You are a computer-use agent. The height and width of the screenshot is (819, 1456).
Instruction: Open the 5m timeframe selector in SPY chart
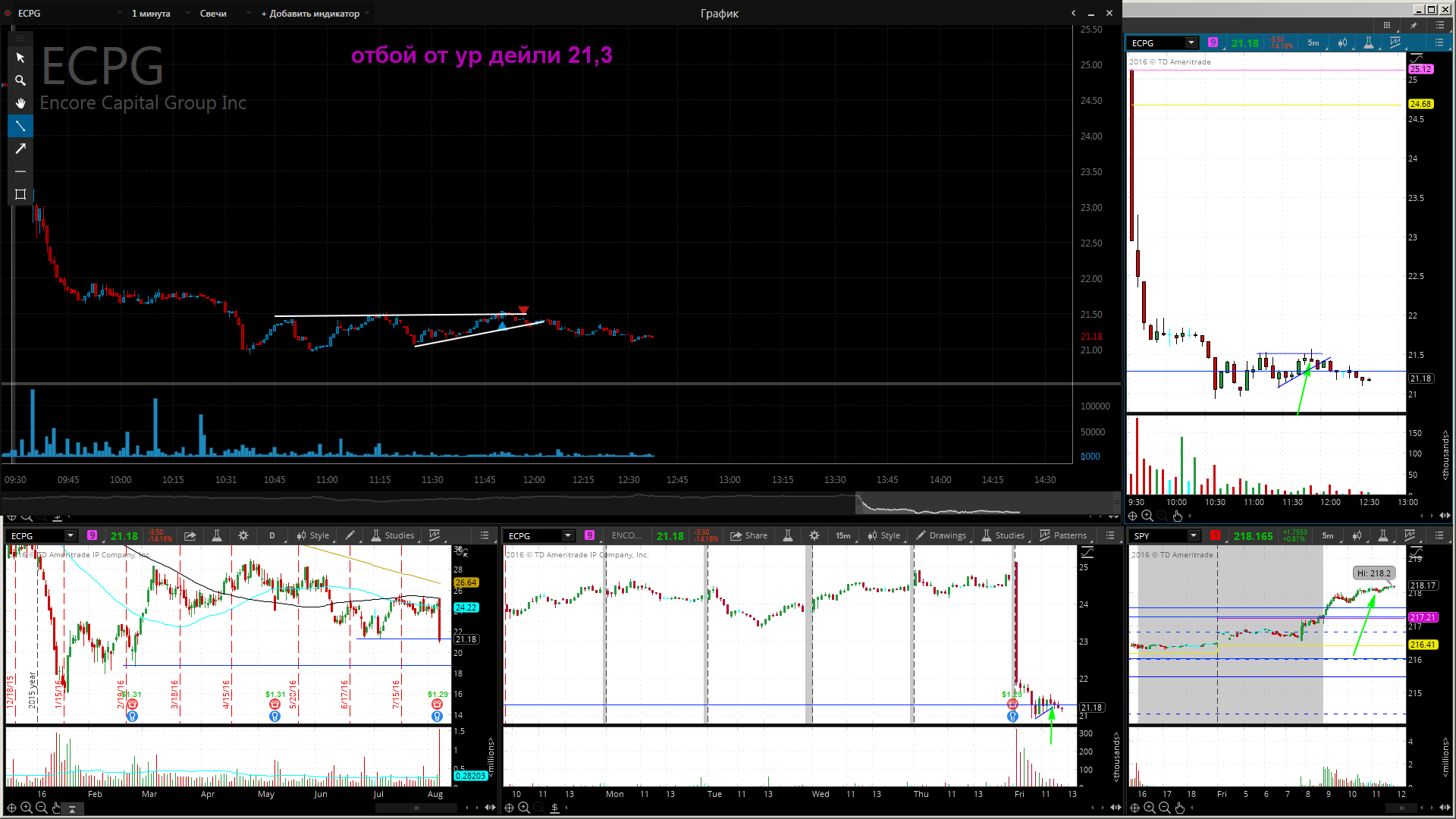pyautogui.click(x=1328, y=535)
